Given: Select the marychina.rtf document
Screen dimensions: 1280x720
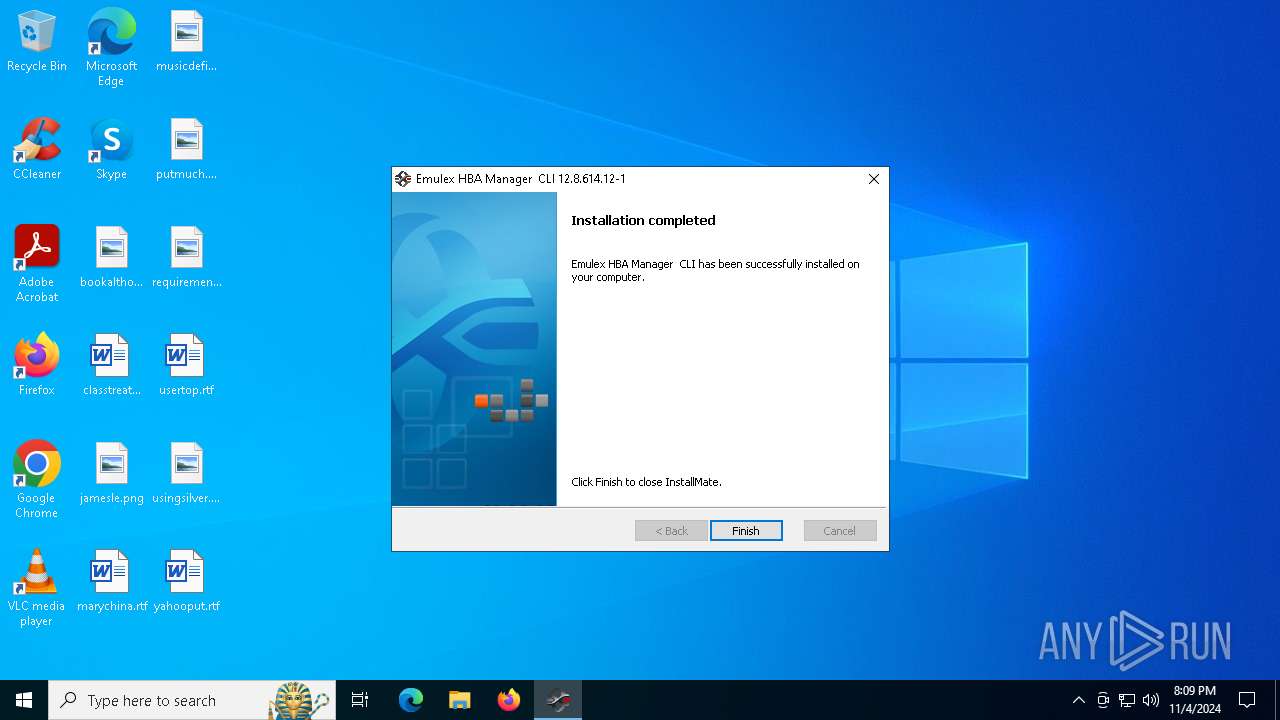Looking at the screenshot, I should coord(111,582).
